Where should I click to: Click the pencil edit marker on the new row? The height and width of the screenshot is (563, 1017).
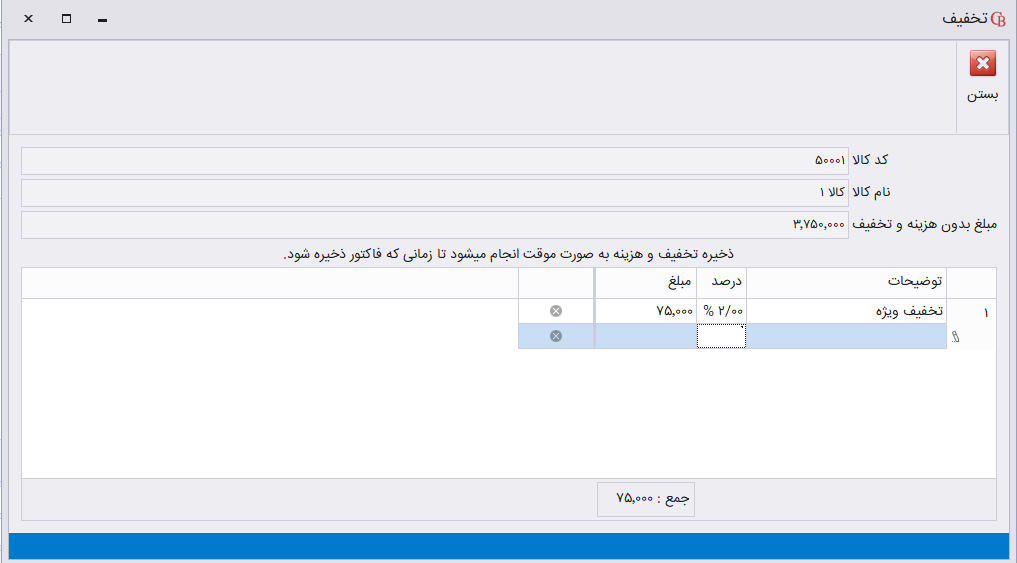(955, 338)
